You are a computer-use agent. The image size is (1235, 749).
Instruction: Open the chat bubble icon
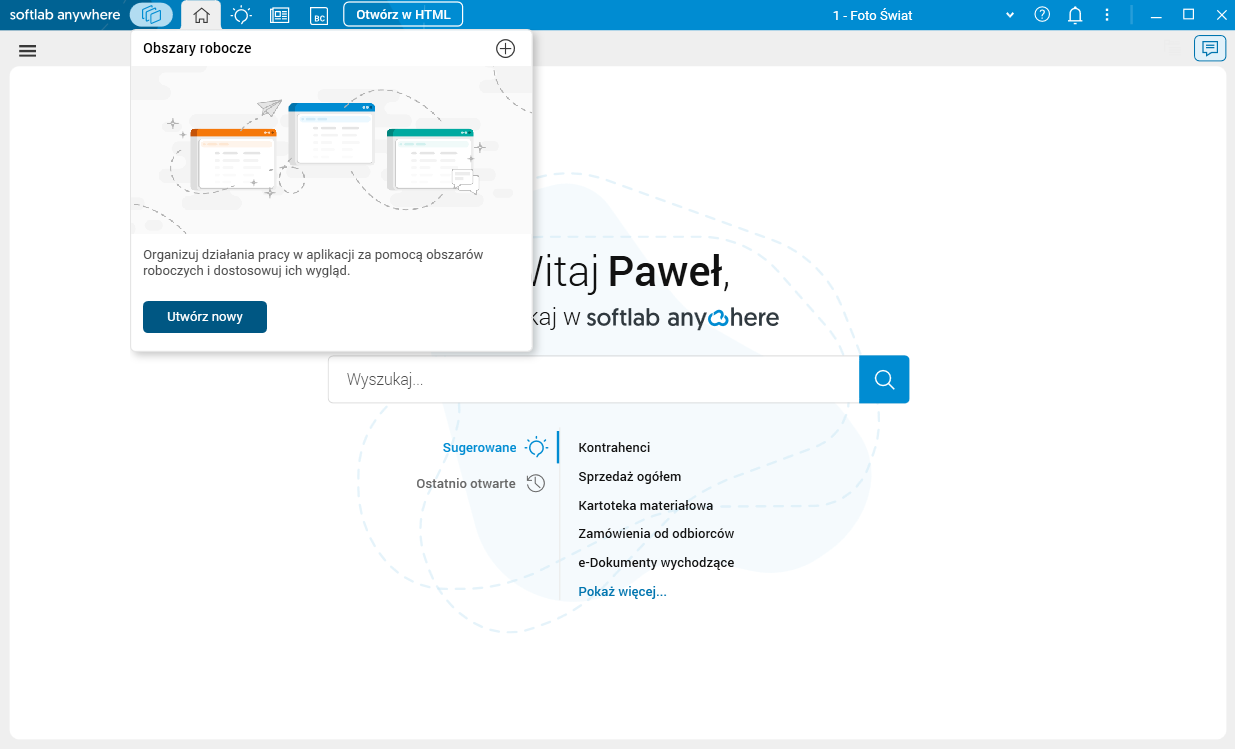coord(1210,48)
